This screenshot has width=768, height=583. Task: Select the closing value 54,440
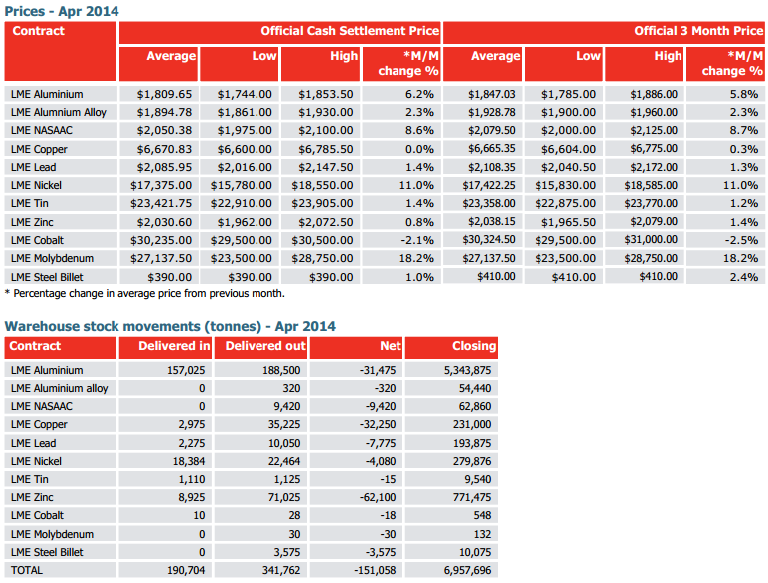pos(475,388)
